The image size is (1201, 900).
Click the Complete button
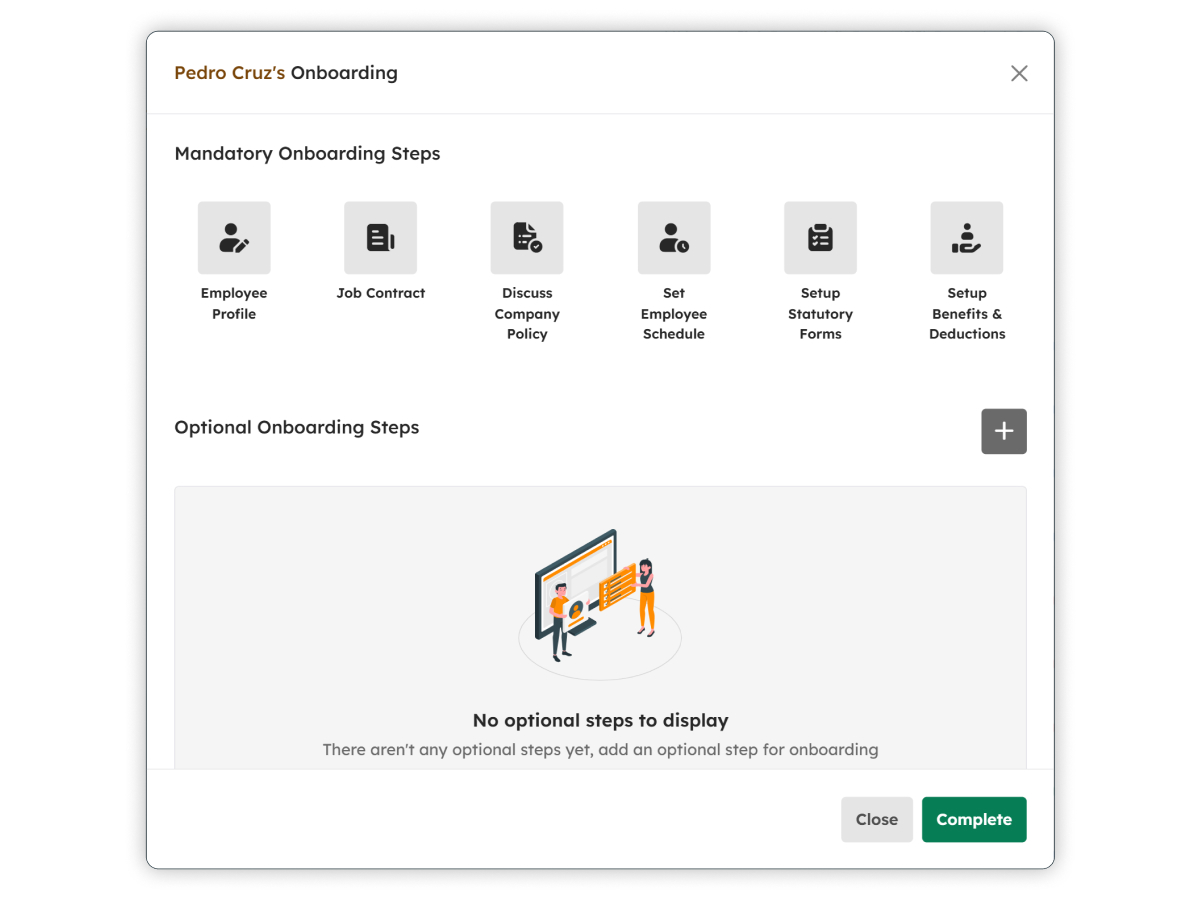coord(974,819)
